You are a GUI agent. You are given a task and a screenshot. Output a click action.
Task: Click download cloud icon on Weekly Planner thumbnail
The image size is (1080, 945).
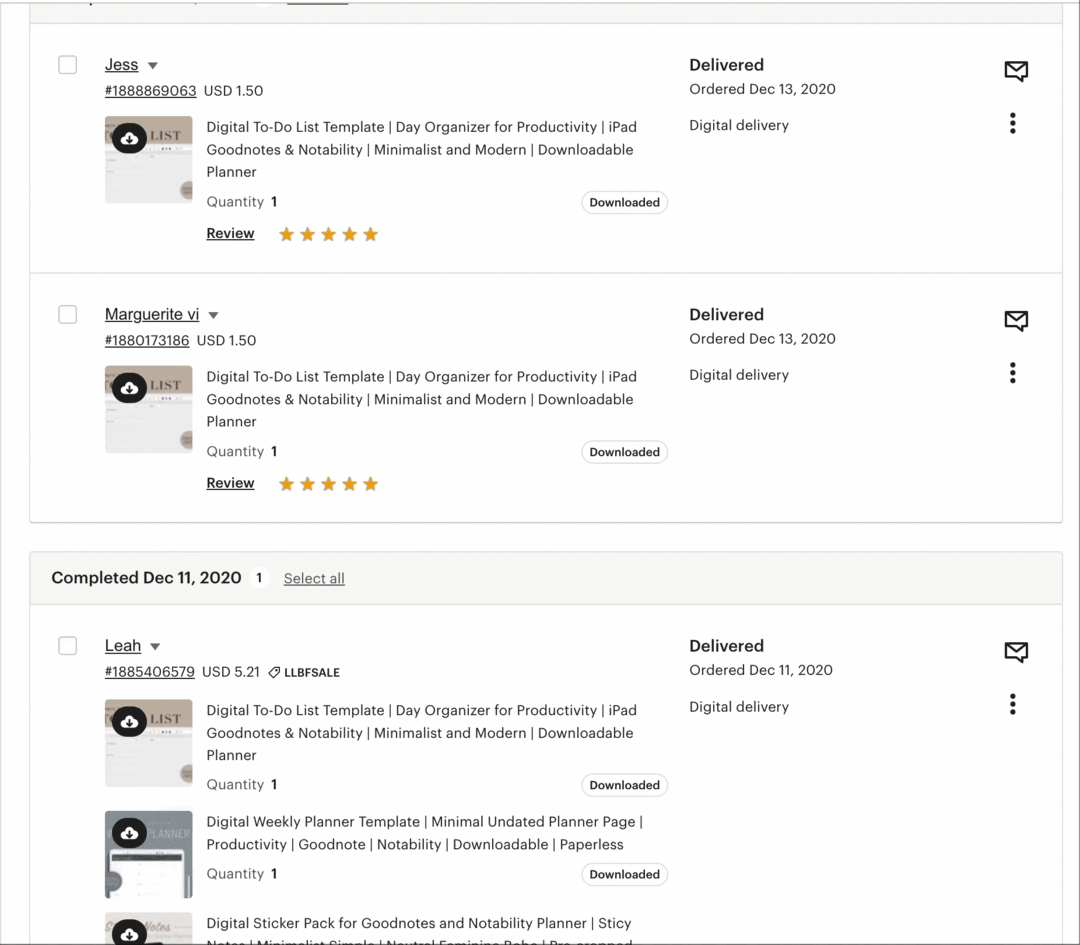click(x=129, y=833)
